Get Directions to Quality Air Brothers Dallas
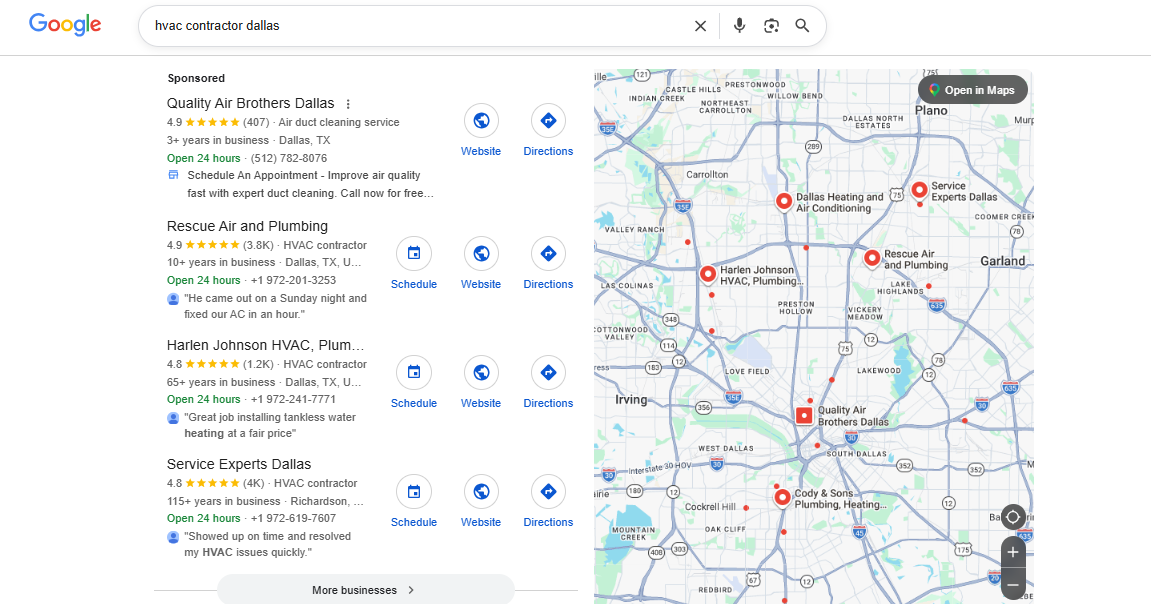 pos(548,131)
